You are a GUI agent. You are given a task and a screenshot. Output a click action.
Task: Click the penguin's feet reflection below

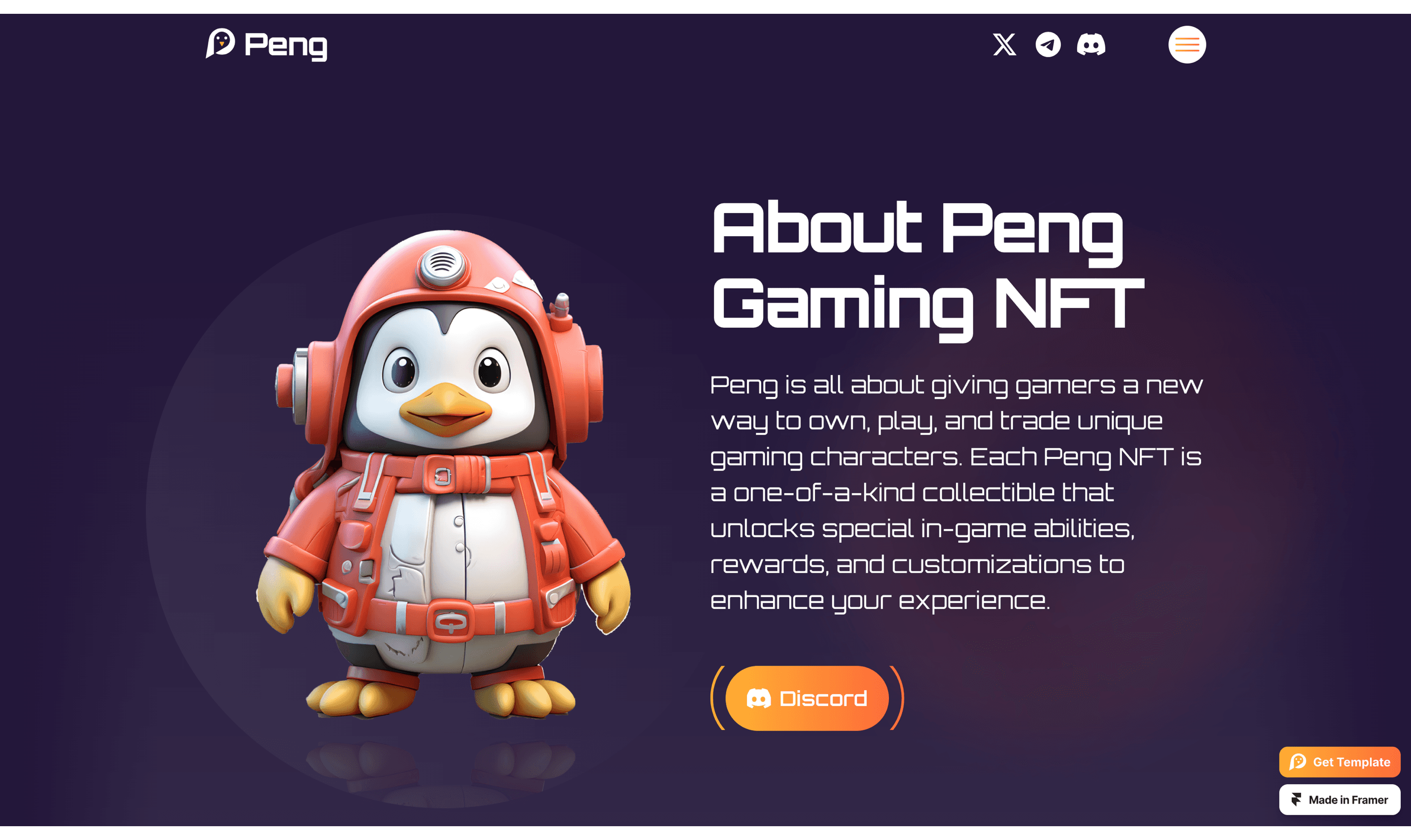[x=441, y=772]
